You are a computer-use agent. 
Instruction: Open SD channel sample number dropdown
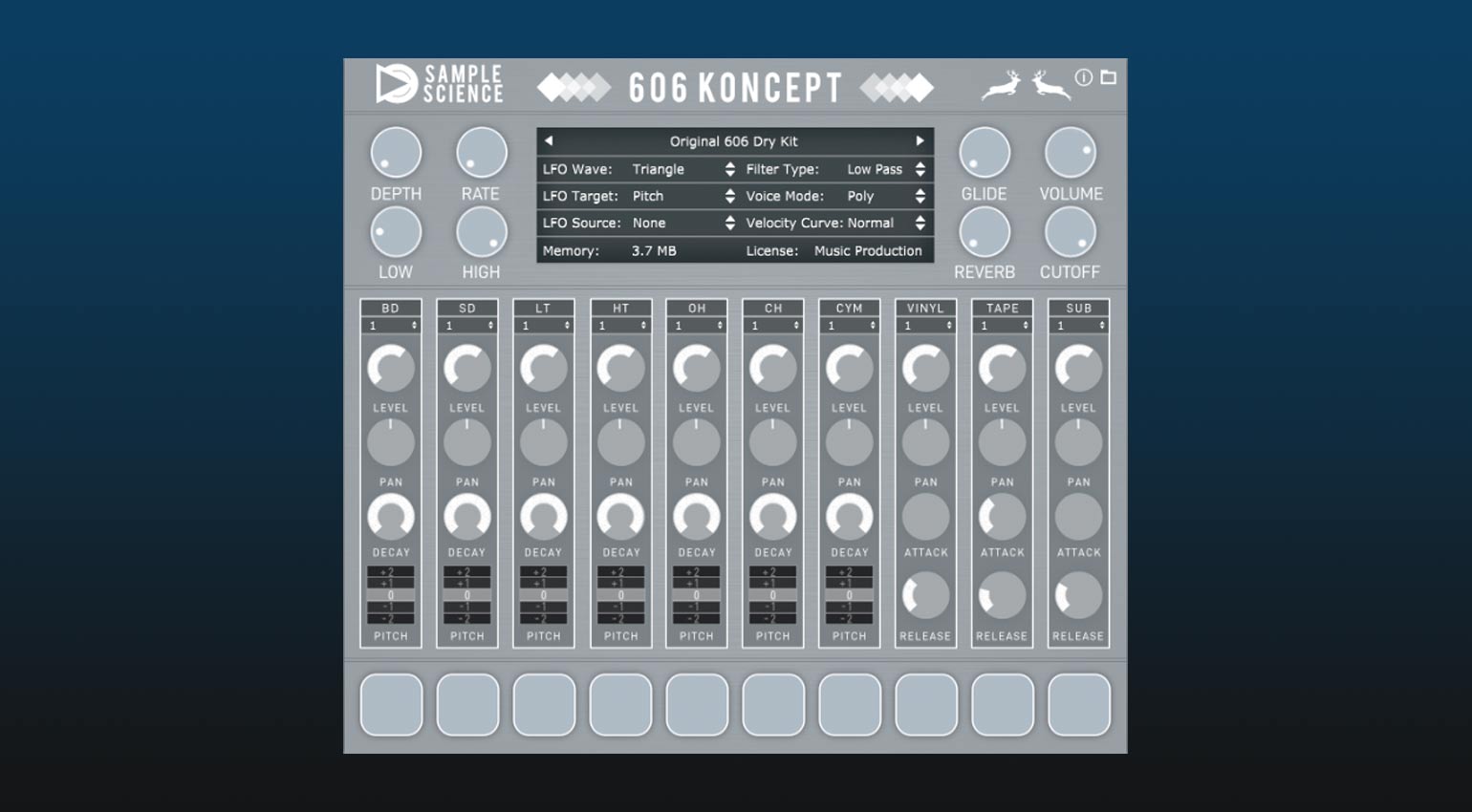[x=467, y=326]
